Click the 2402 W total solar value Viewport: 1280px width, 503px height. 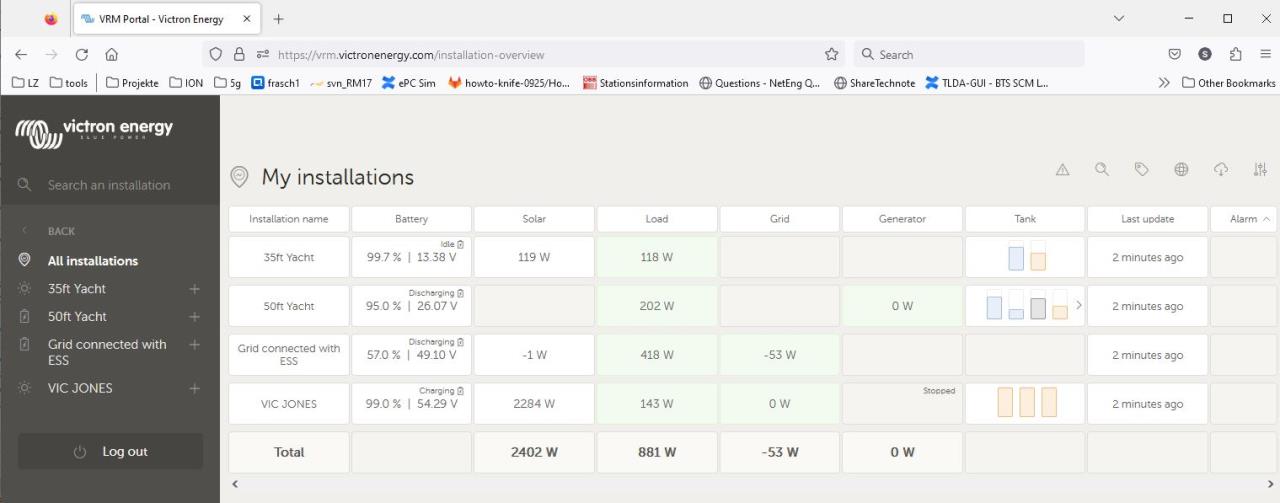coord(534,452)
